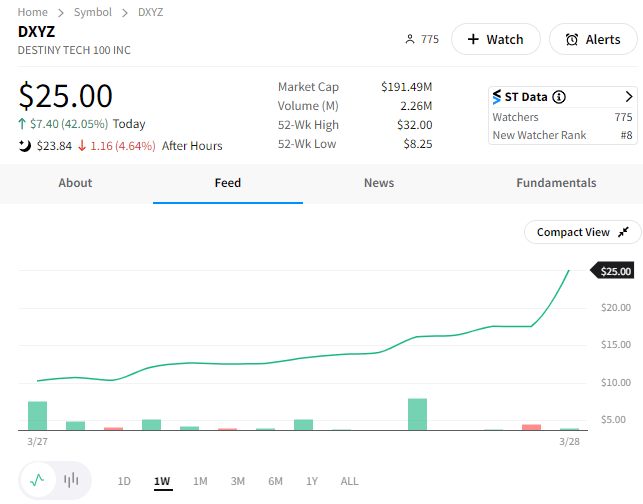Select the 1M time range
Screen dimensions: 643x504
[x=200, y=481]
